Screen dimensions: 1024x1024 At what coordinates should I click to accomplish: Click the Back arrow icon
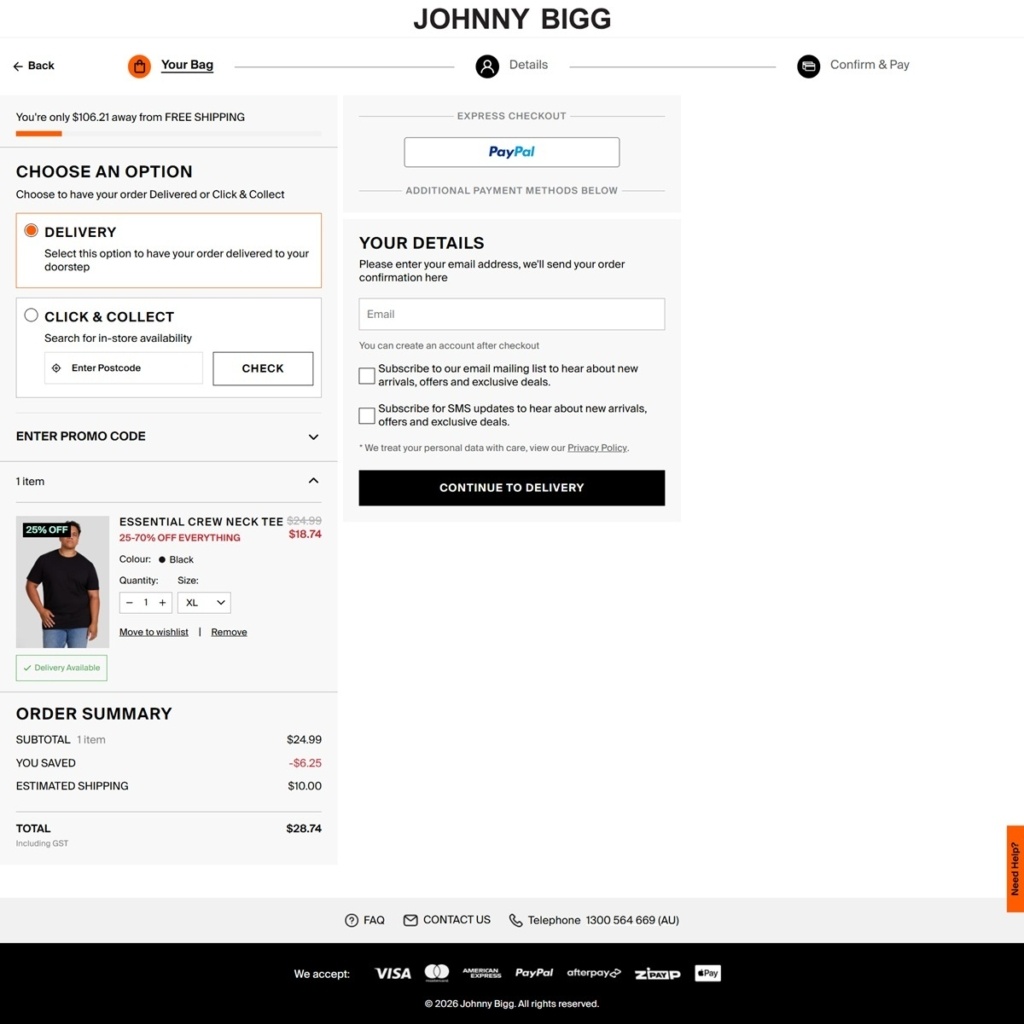coord(18,66)
